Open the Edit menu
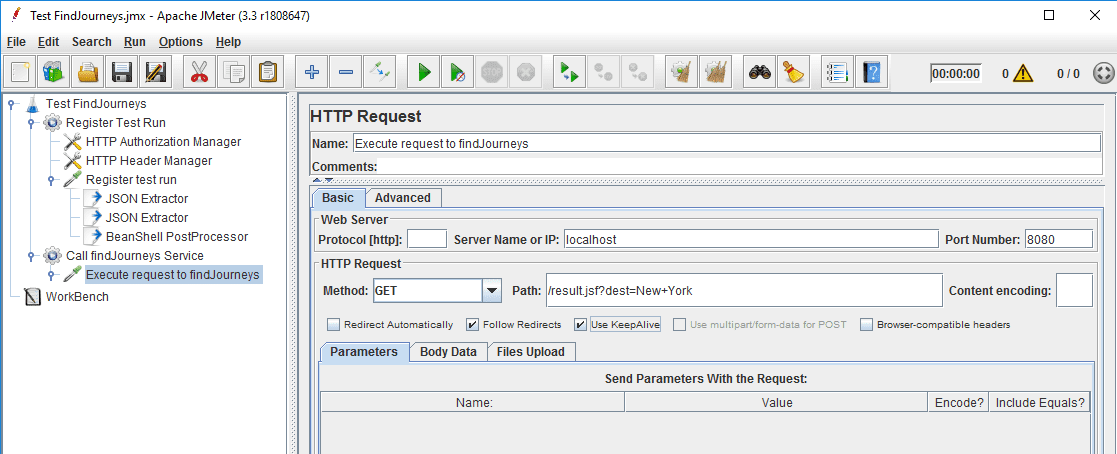 (x=48, y=42)
